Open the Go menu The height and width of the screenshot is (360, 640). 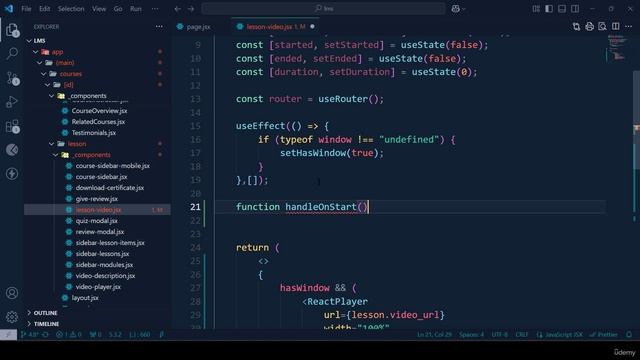click(118, 9)
